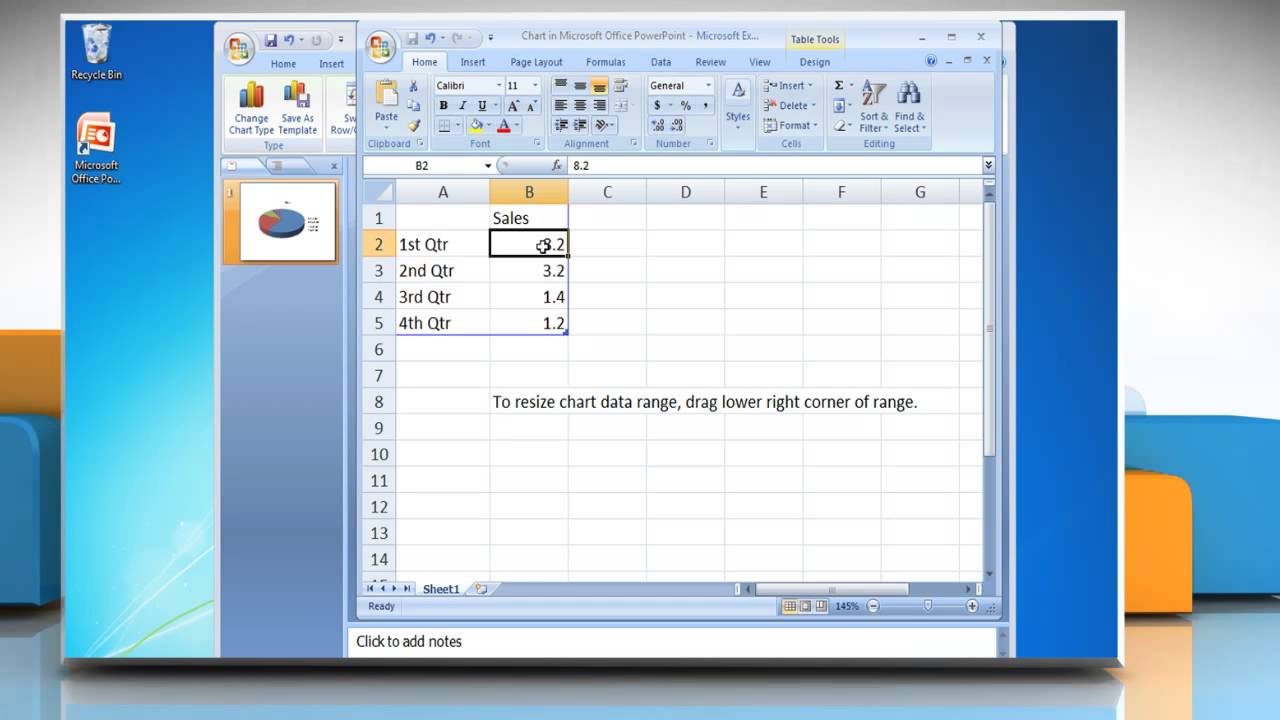
Task: Open the Table Tools Design tab
Action: point(815,62)
